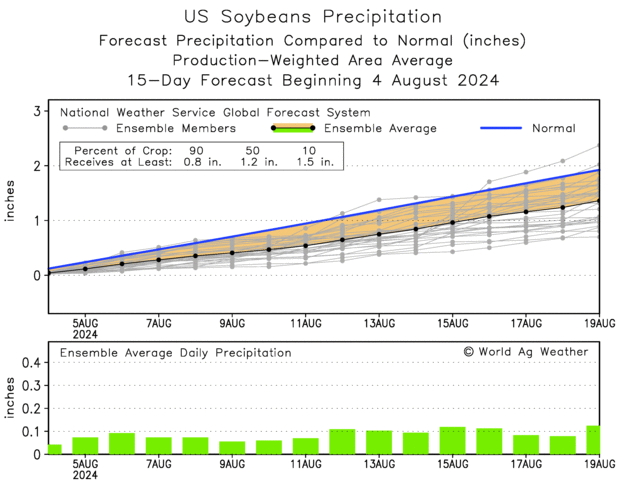Click the Ensemble Average Daily Precipitation label

(176, 353)
